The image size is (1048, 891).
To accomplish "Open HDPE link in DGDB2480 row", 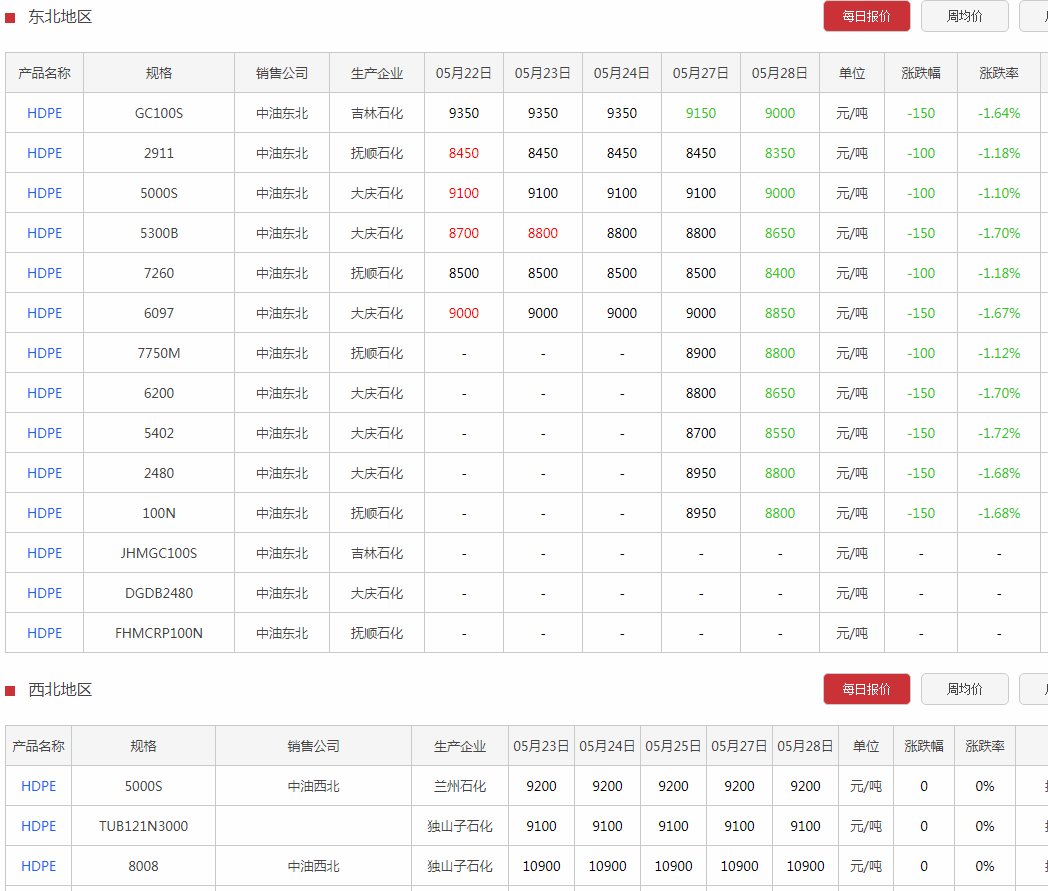I will 44,593.
